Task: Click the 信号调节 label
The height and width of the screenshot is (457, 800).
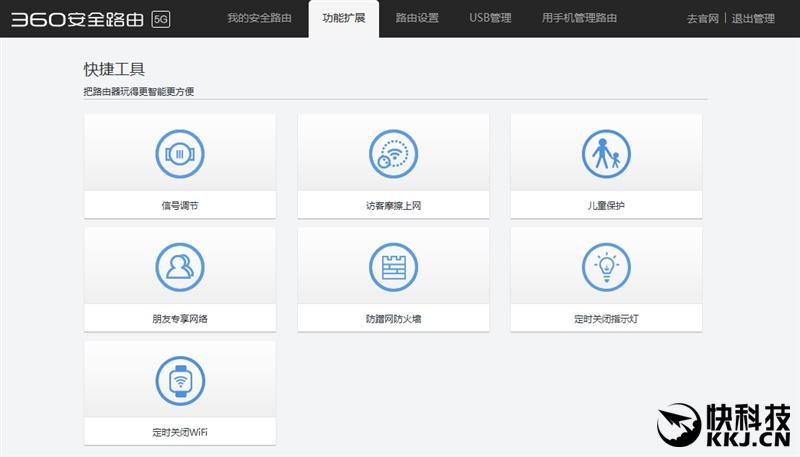Action: tap(180, 206)
